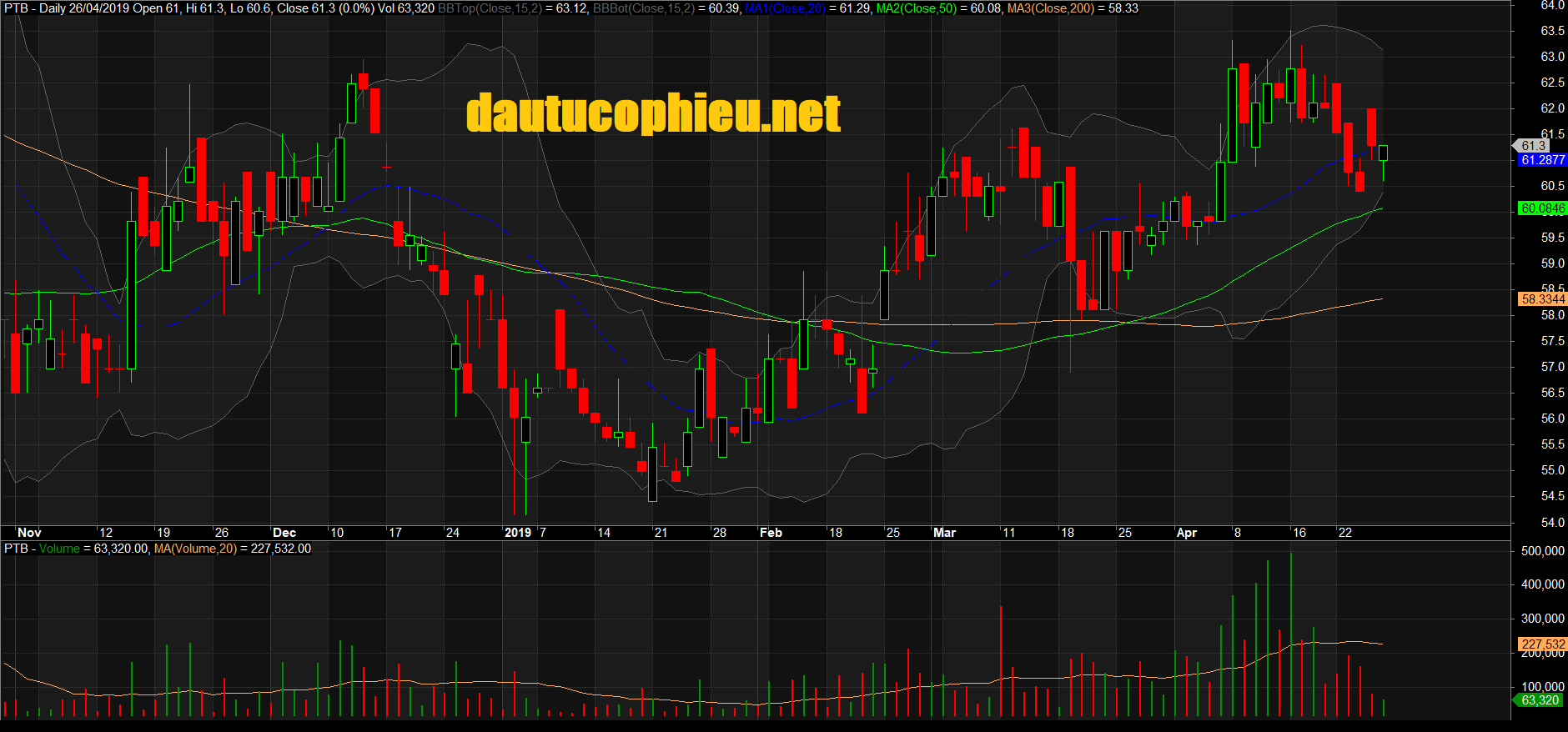Click the last green candlestick at 61.3
Screen dimensions: 1568x732
(1383, 153)
